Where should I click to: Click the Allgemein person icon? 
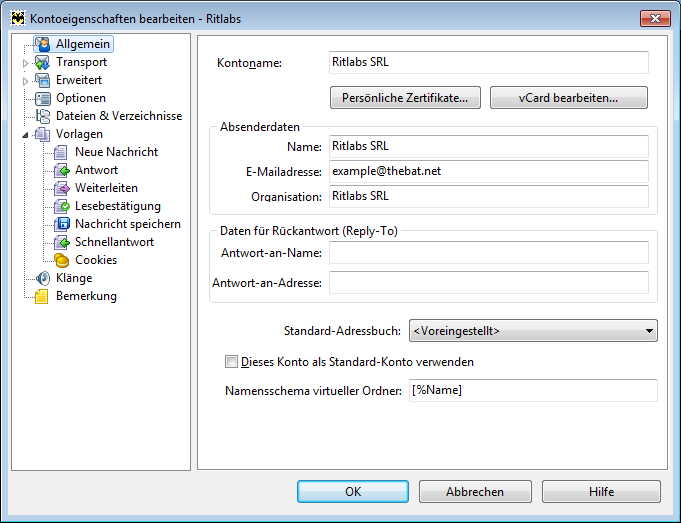coord(43,44)
